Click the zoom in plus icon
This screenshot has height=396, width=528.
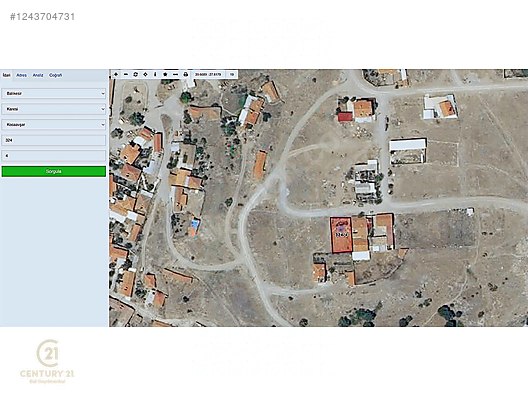(x=116, y=74)
